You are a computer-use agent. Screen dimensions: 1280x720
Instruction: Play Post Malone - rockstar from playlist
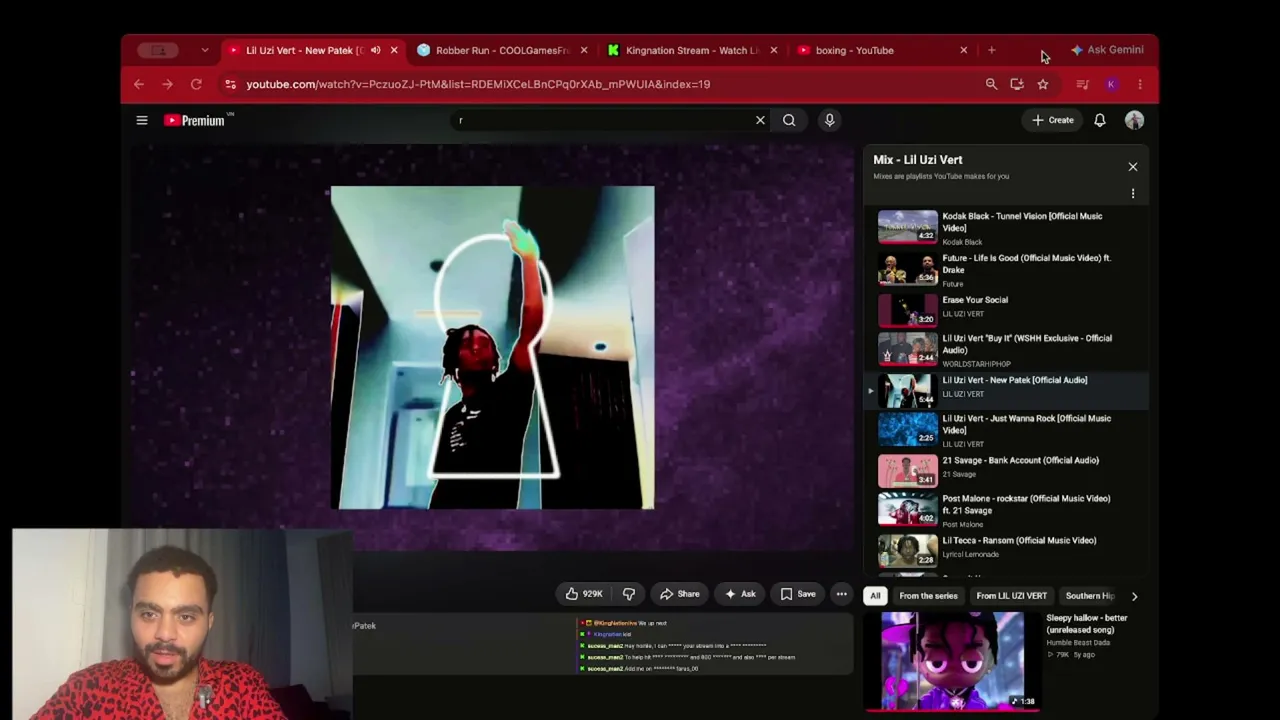(1006, 509)
